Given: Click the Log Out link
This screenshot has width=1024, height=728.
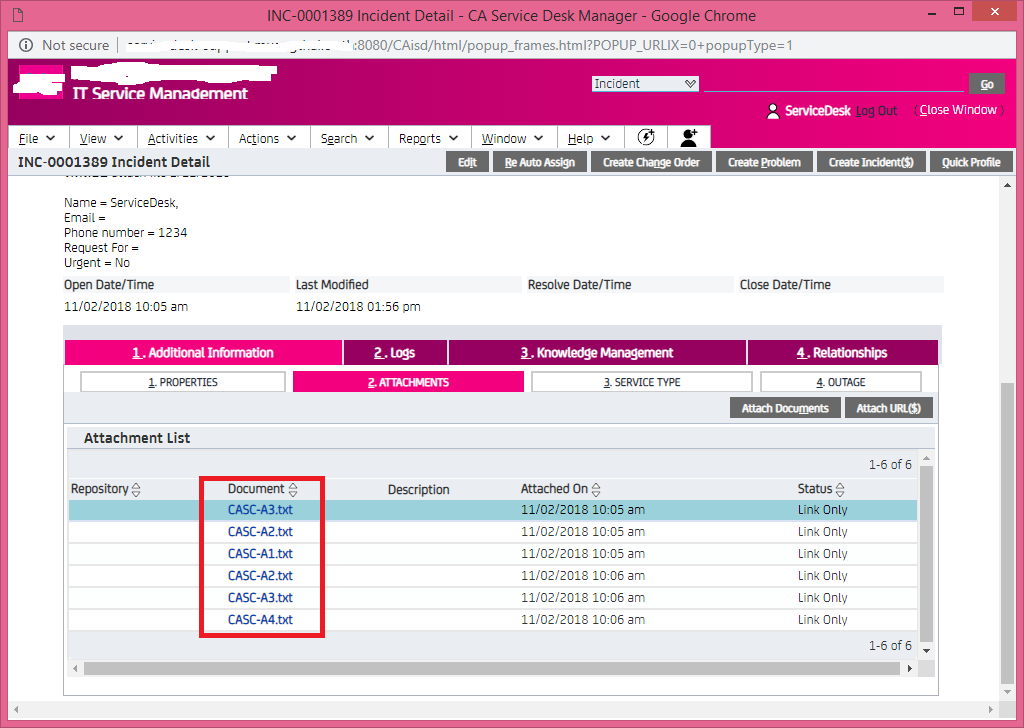Looking at the screenshot, I should click(x=876, y=111).
